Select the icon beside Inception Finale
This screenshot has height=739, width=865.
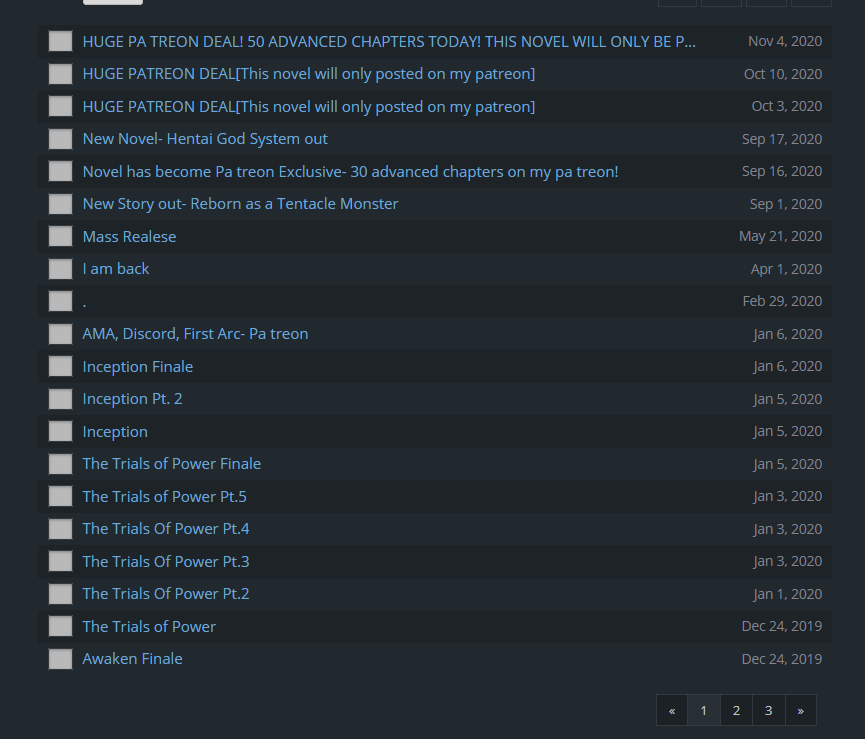(x=60, y=366)
